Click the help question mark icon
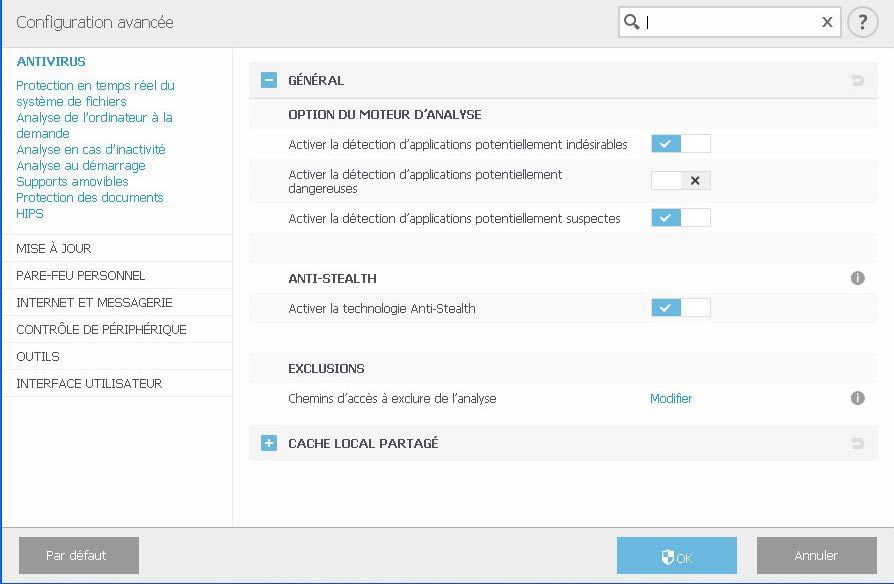Viewport: 894px width, 584px height. [x=862, y=22]
